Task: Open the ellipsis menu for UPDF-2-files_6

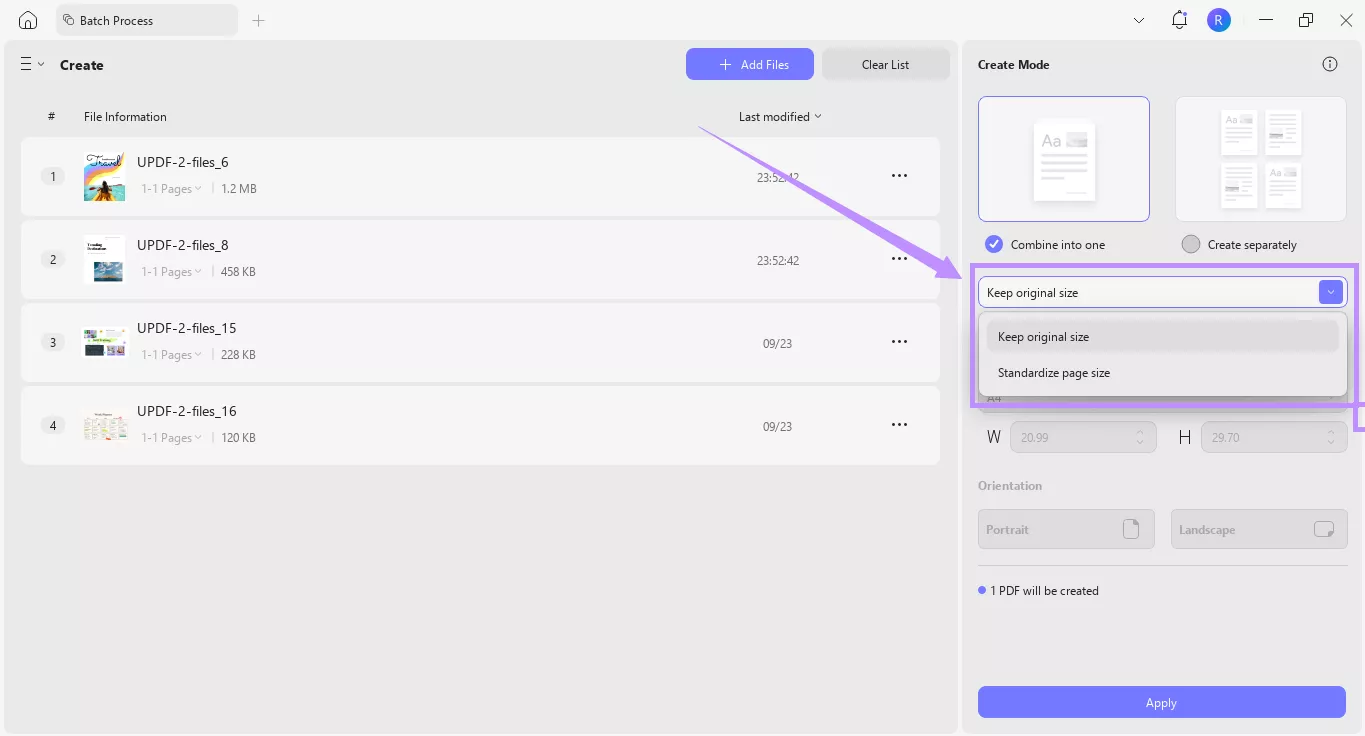Action: tap(898, 175)
